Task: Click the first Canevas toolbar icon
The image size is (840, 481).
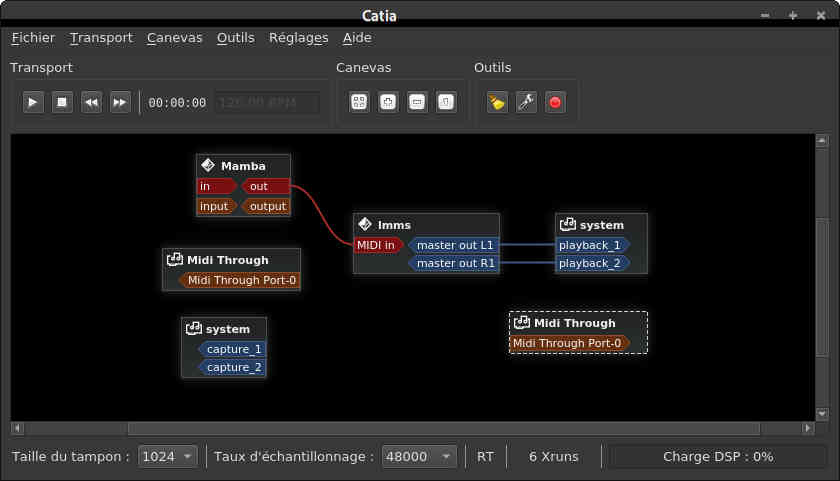Action: click(359, 102)
